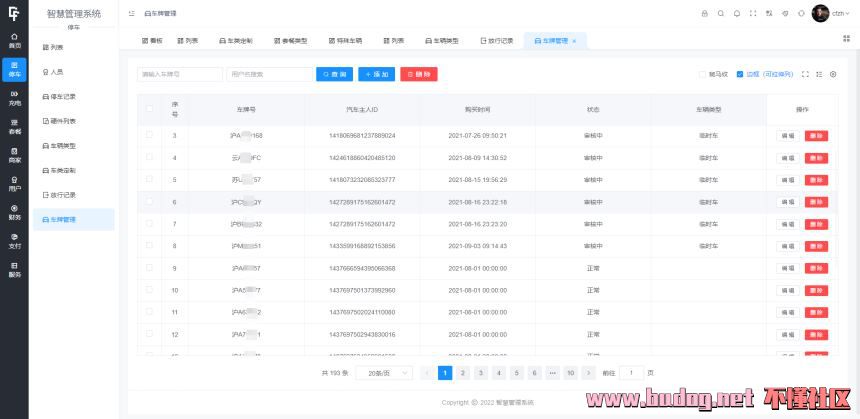Screen dimensions: 860x419
Task: Open 充电 in the left navigation rail
Action: tap(14, 99)
